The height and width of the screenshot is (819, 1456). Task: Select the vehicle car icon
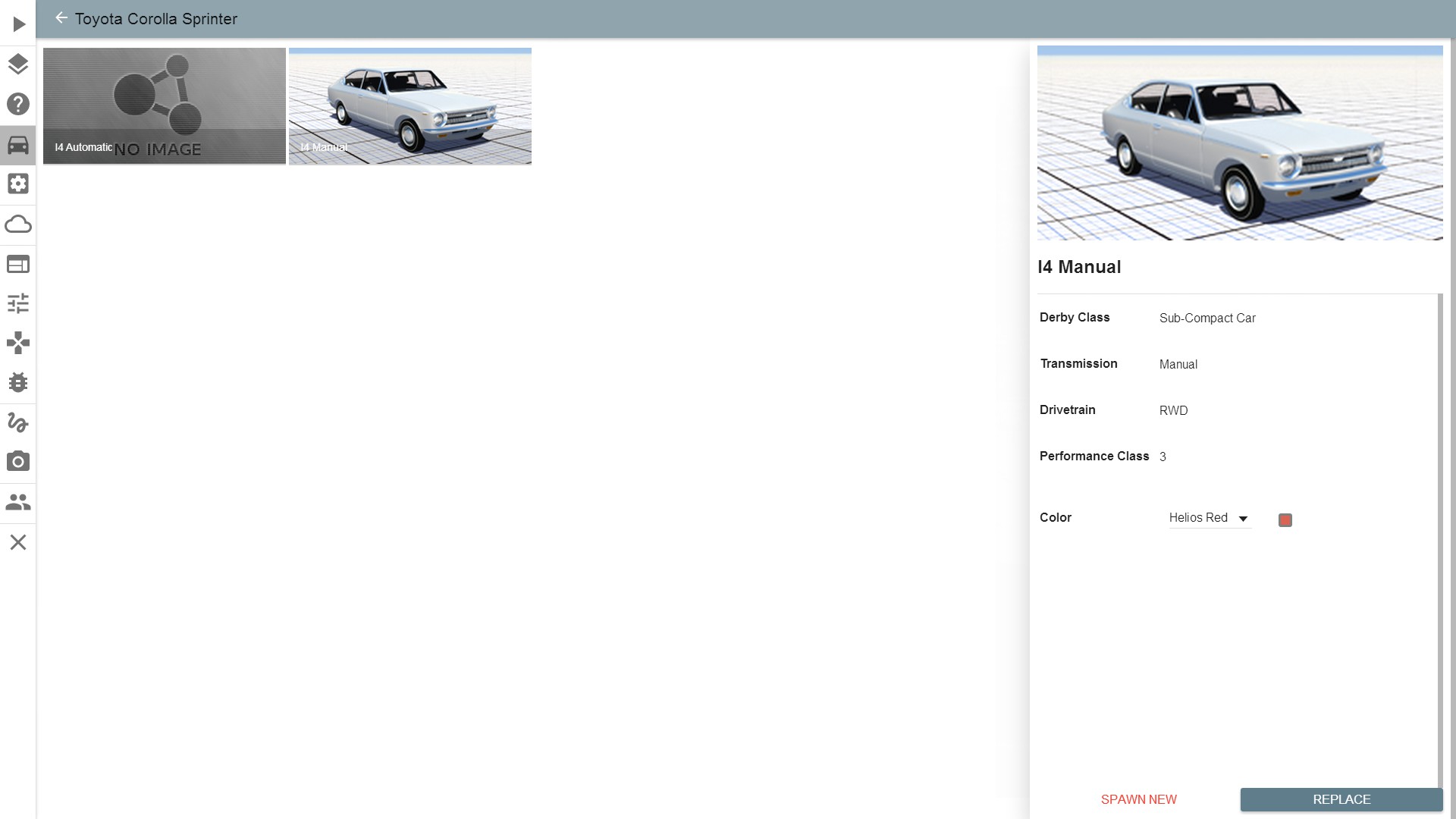[18, 144]
